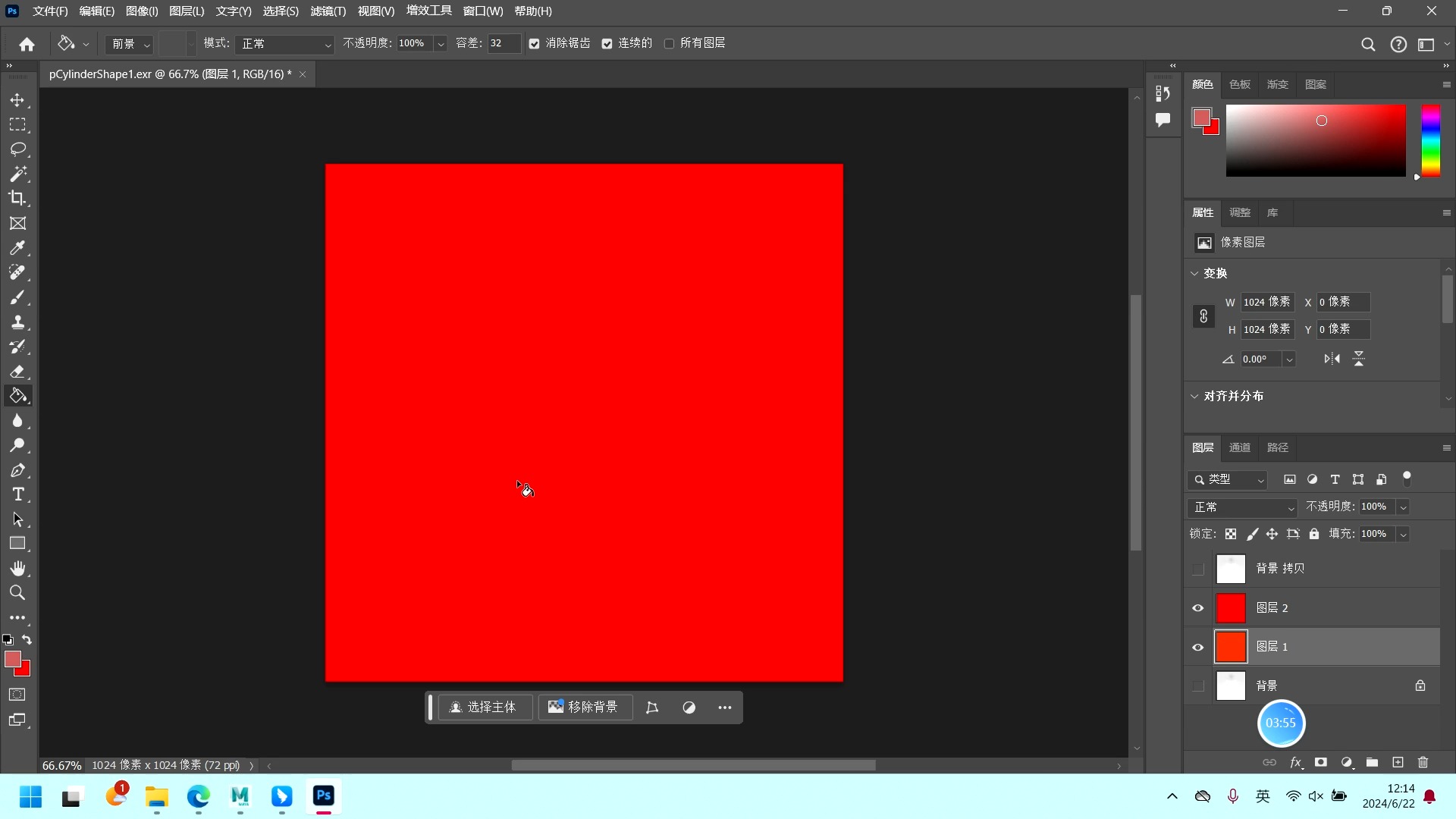Collapse the 变换 section
Viewport: 1456px width, 819px height.
click(1194, 274)
